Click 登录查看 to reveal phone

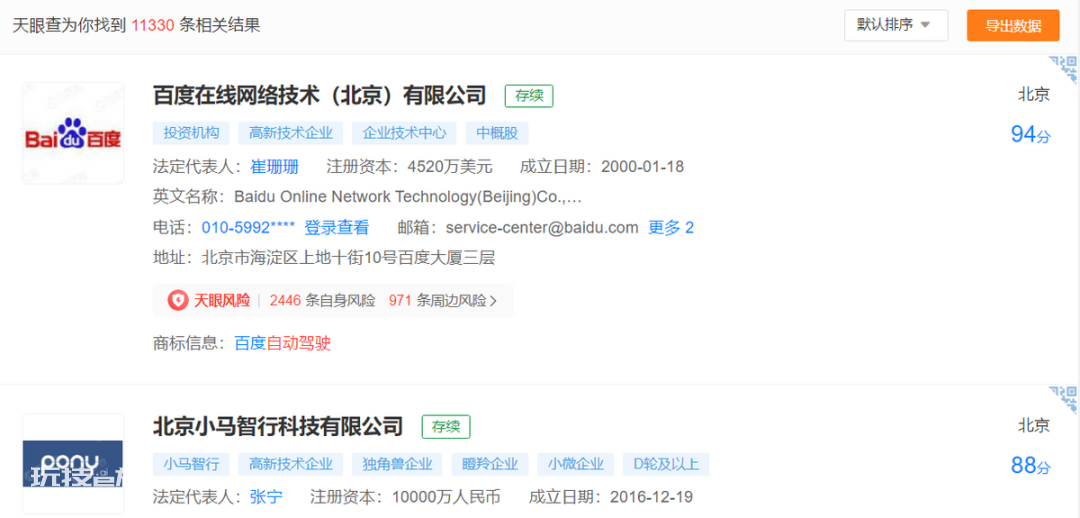pyautogui.click(x=337, y=227)
